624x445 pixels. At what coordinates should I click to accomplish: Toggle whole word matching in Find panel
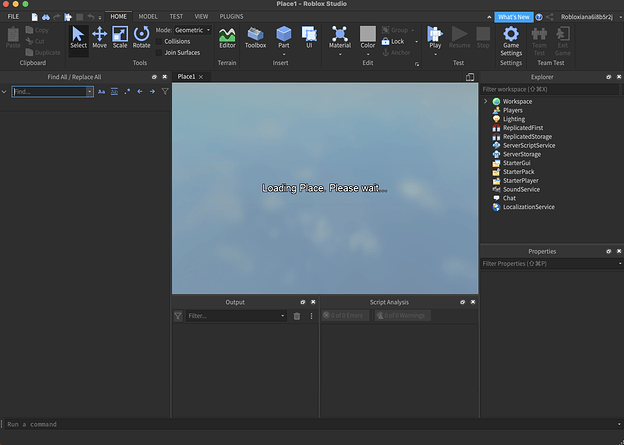tap(114, 91)
